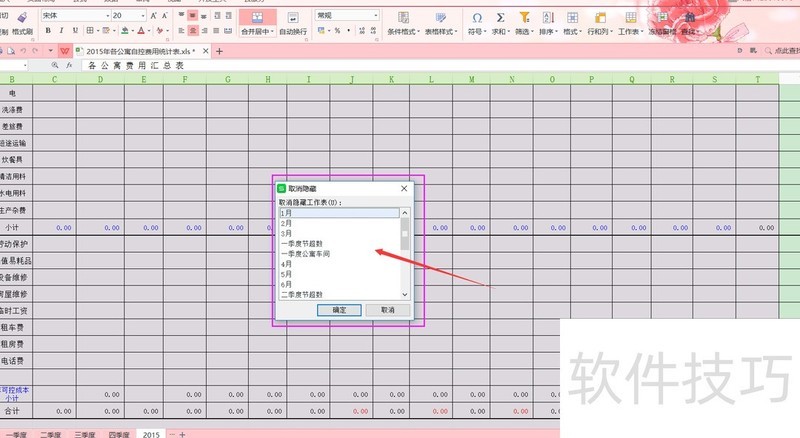Click the distributed alignment icon
Screen dimensions: 800x438
pos(228,31)
